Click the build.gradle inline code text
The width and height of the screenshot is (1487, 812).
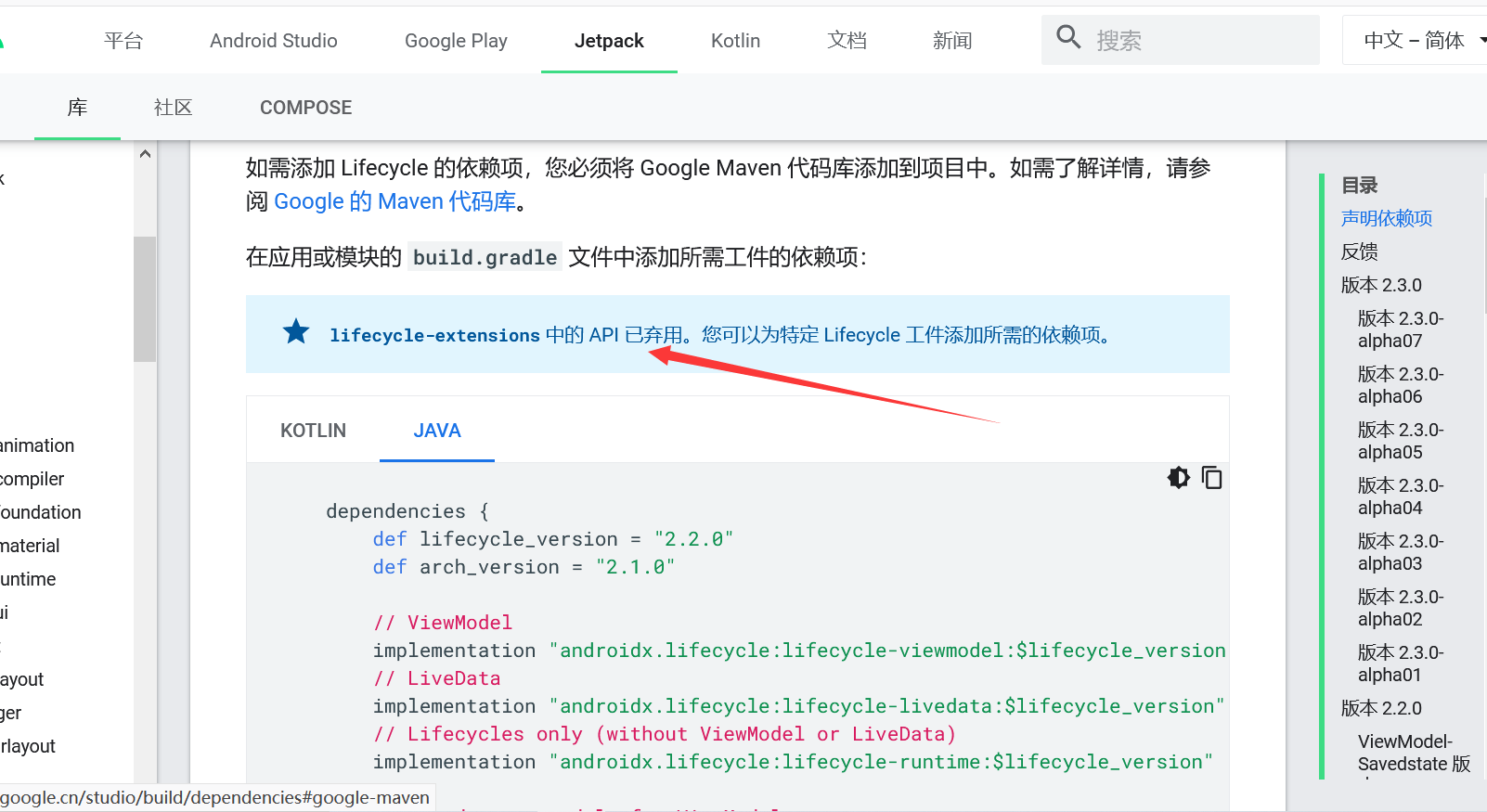485,257
